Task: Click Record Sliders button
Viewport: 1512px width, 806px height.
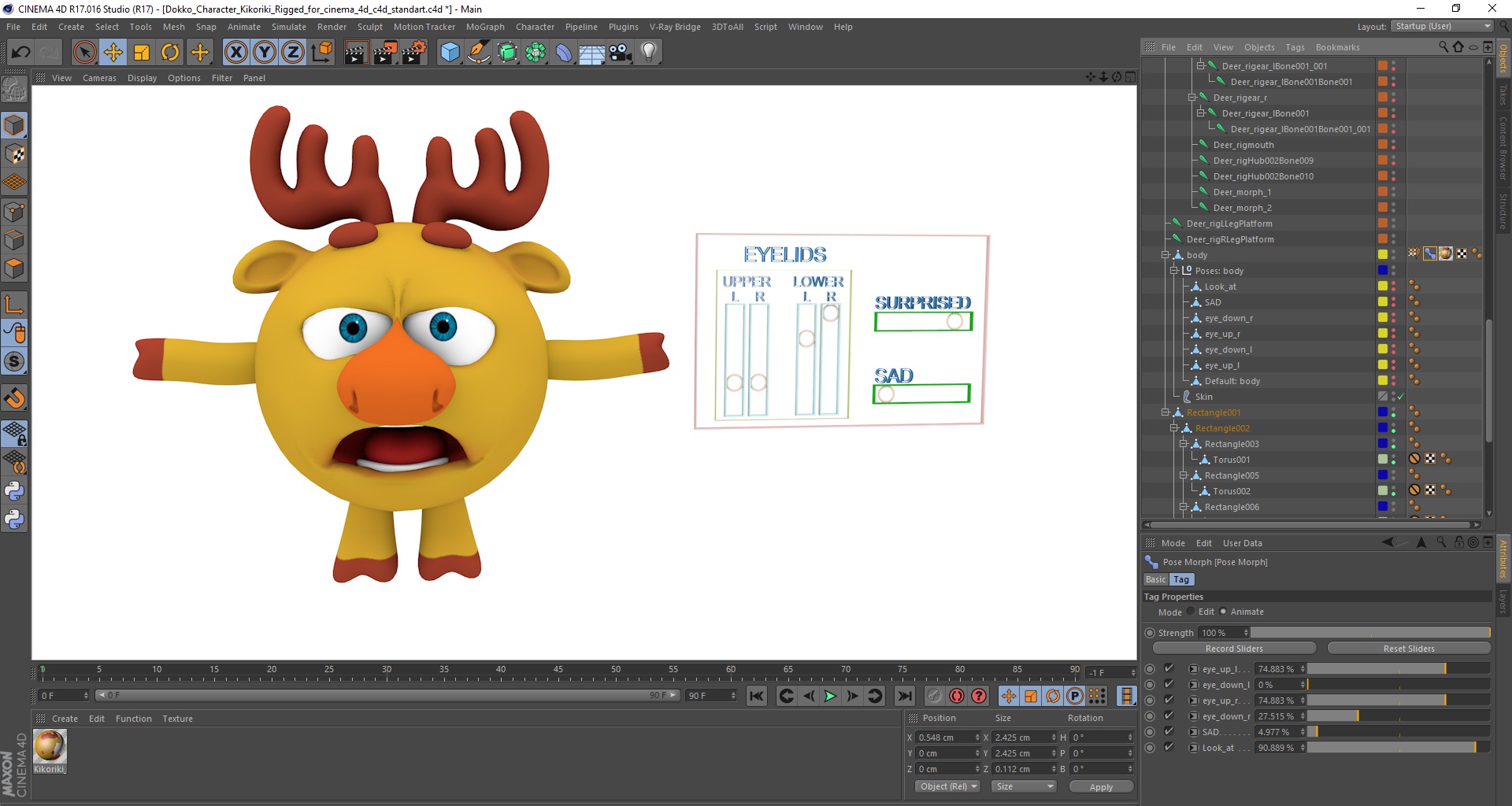Action: click(x=1234, y=649)
